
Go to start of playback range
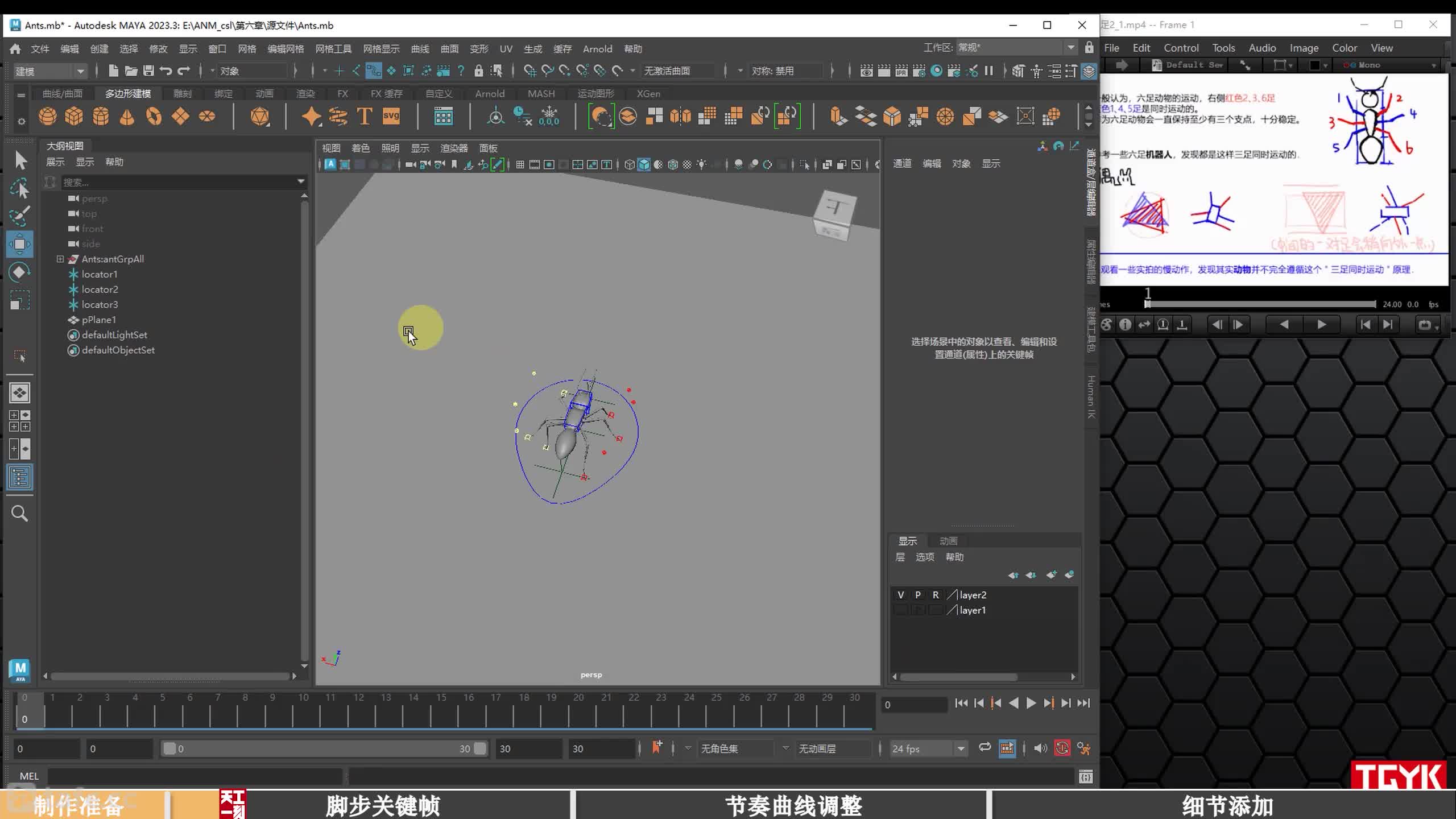point(961,703)
